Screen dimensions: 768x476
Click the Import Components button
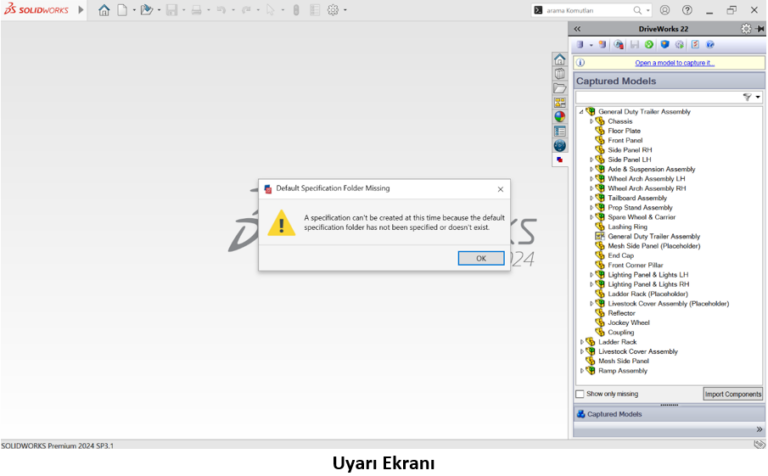pos(732,394)
